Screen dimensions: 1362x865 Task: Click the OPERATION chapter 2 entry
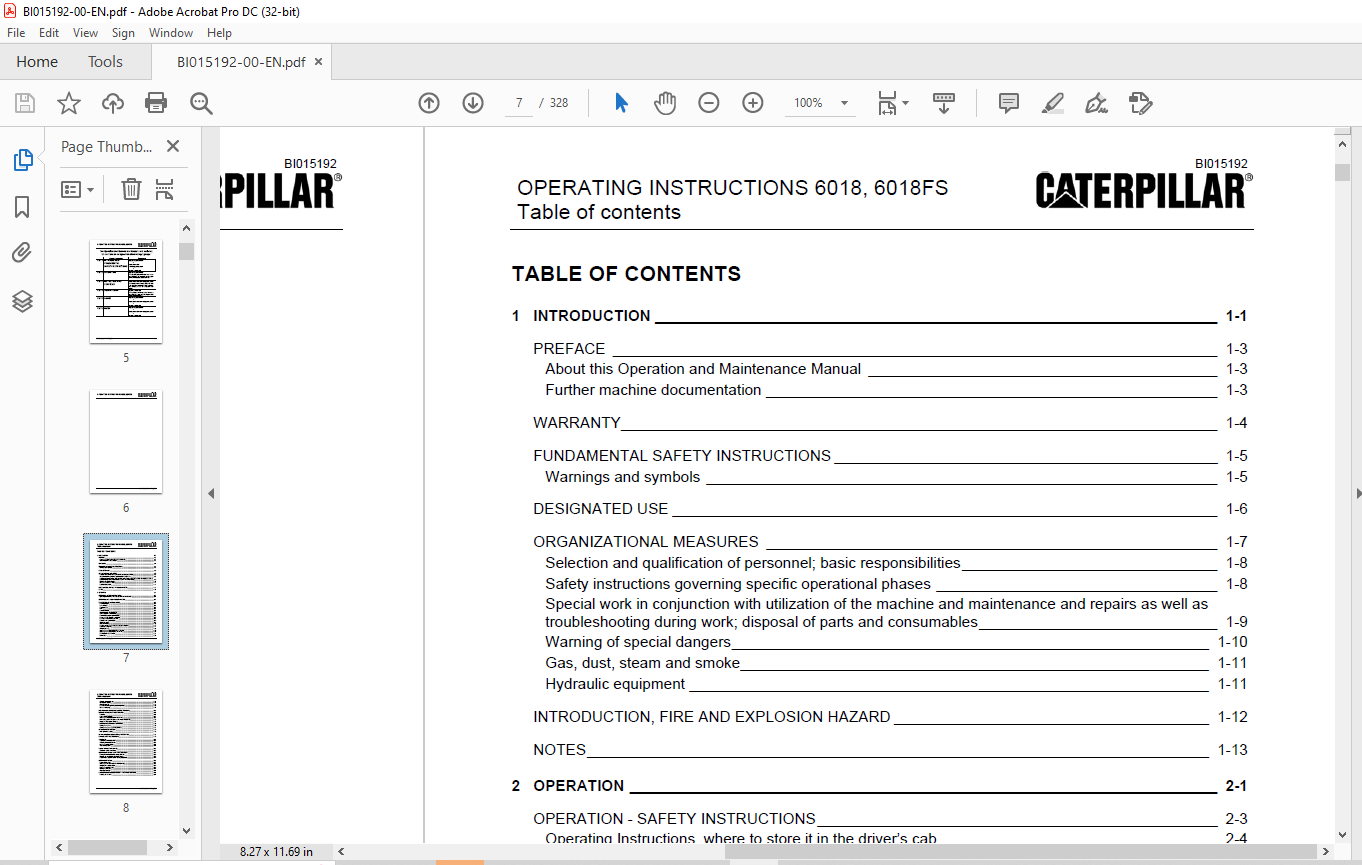[880, 786]
